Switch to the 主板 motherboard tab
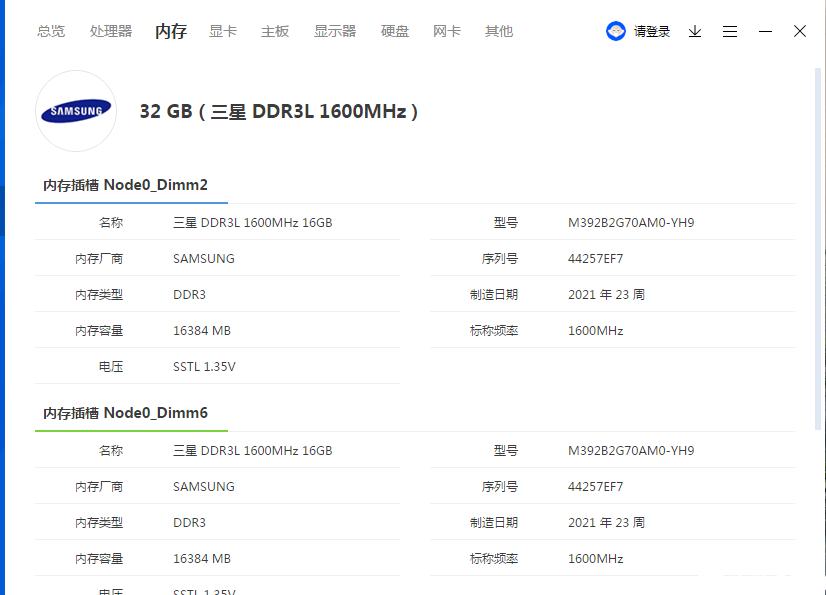 (x=275, y=31)
